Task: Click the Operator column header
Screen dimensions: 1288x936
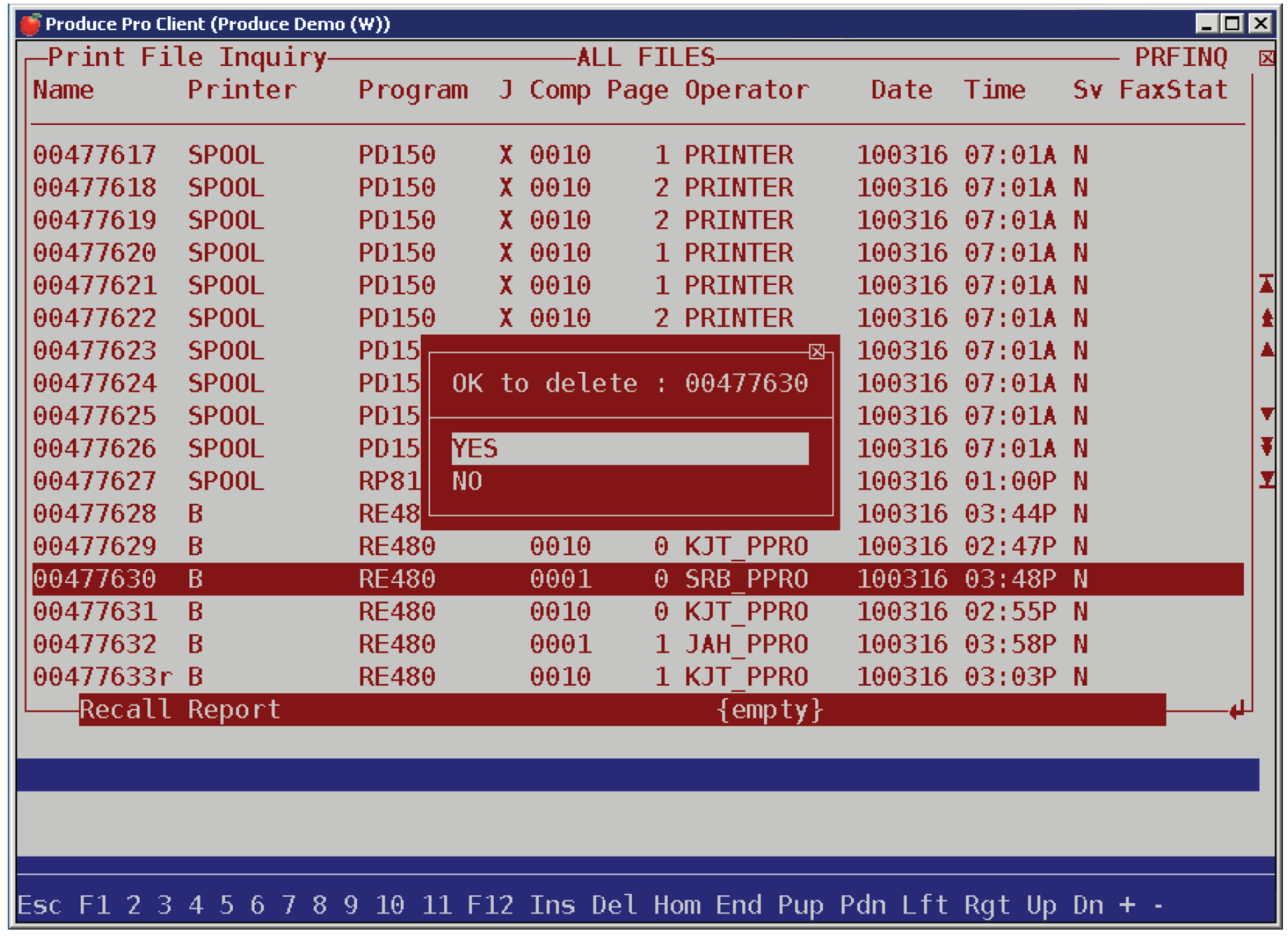Action: [746, 90]
